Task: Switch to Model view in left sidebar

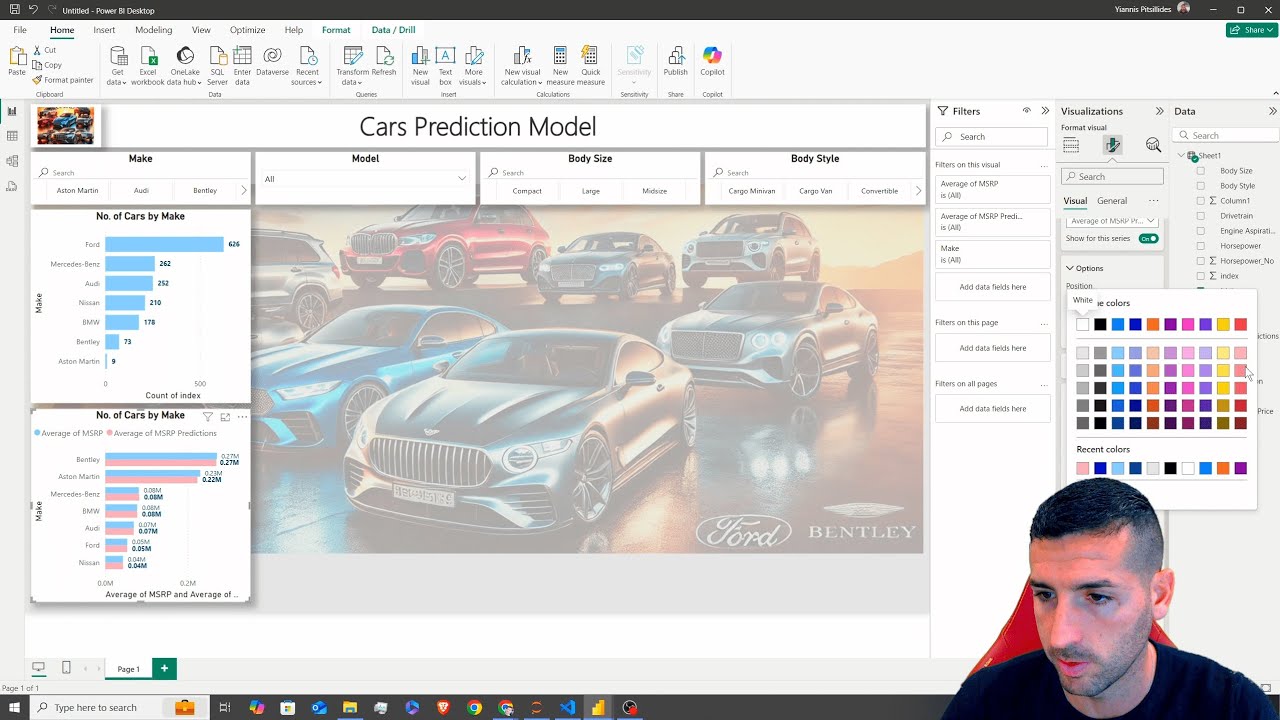Action: tap(12, 161)
